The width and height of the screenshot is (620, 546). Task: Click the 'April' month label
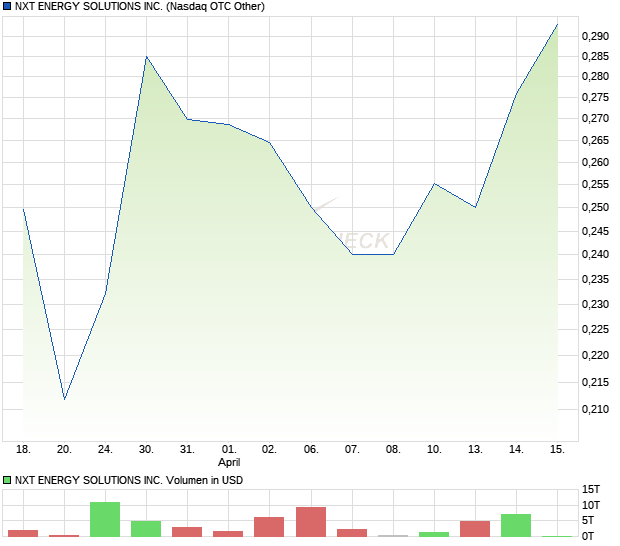coord(229,462)
